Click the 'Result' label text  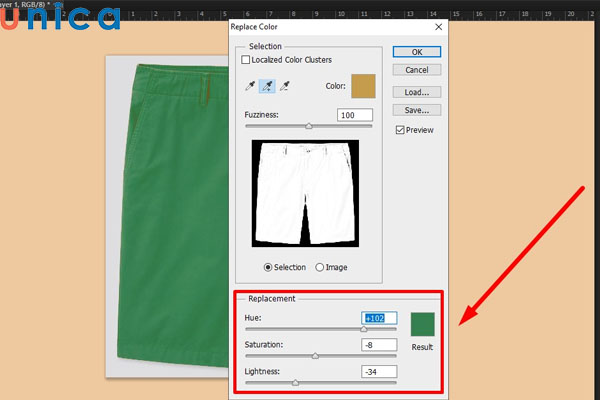(x=422, y=347)
